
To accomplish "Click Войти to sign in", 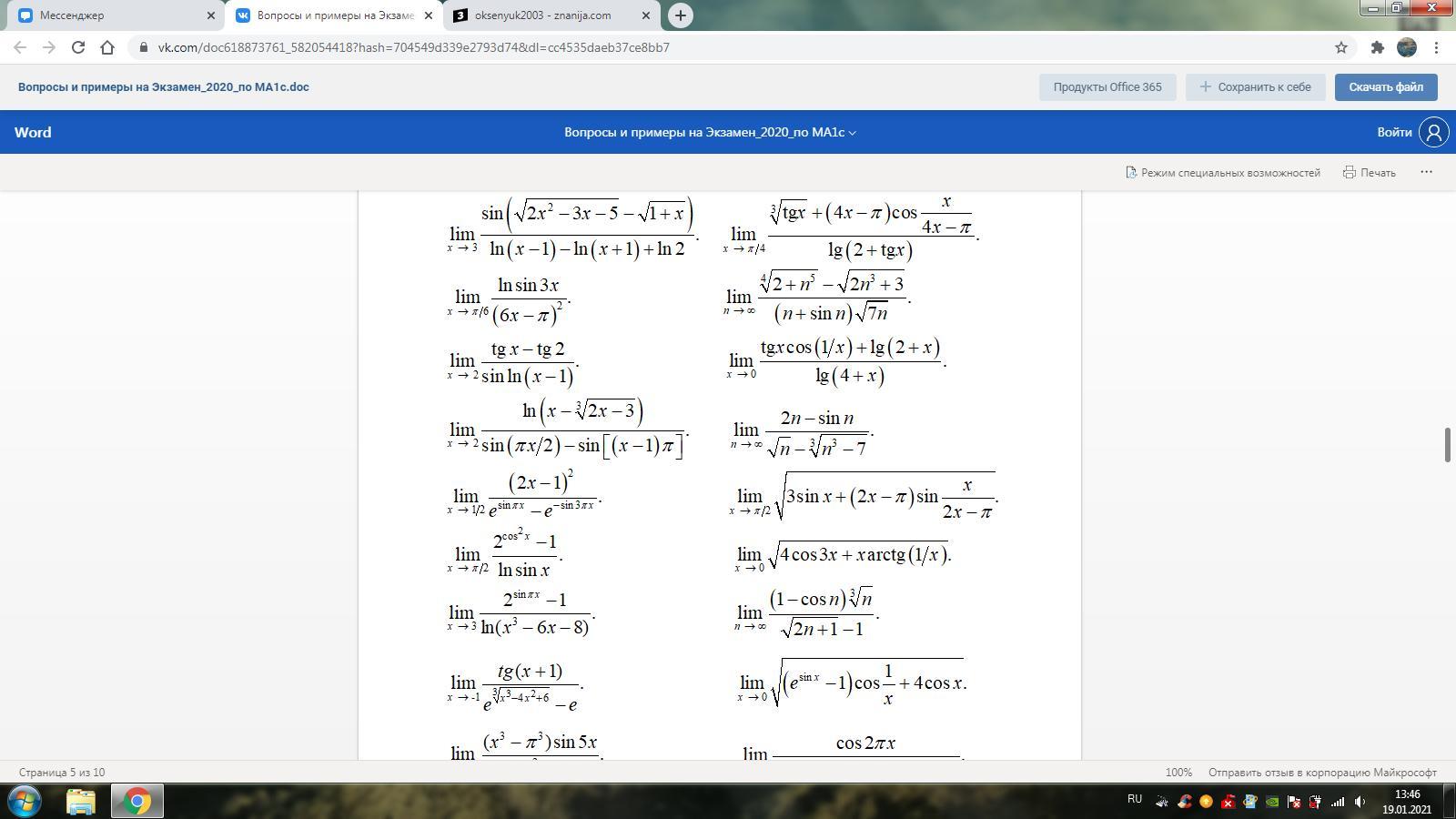I will 1394,133.
